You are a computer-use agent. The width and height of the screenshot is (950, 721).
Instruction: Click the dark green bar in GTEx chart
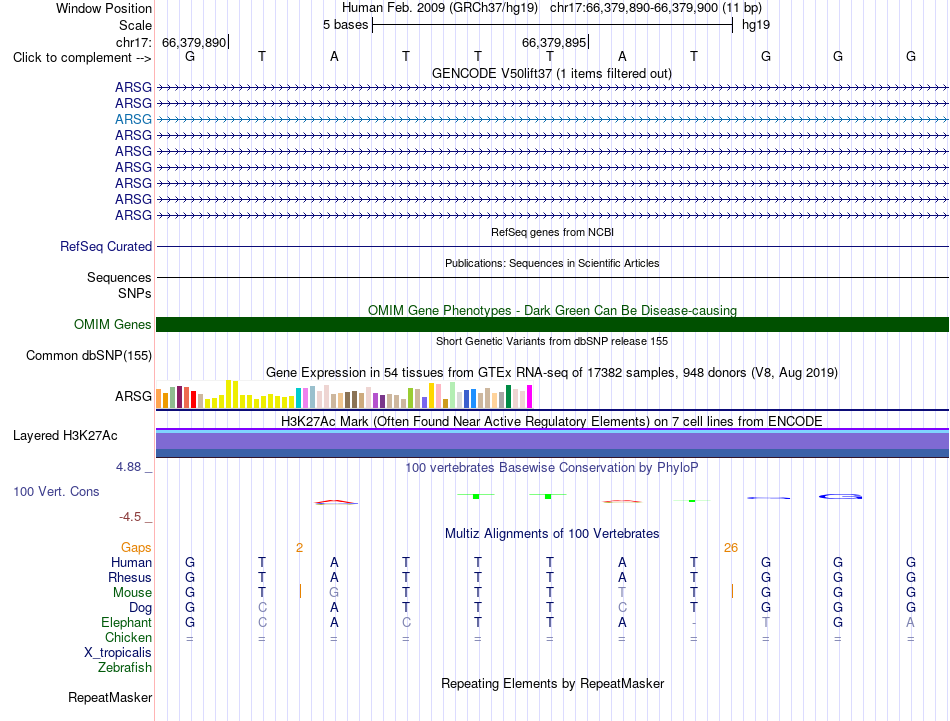point(508,396)
